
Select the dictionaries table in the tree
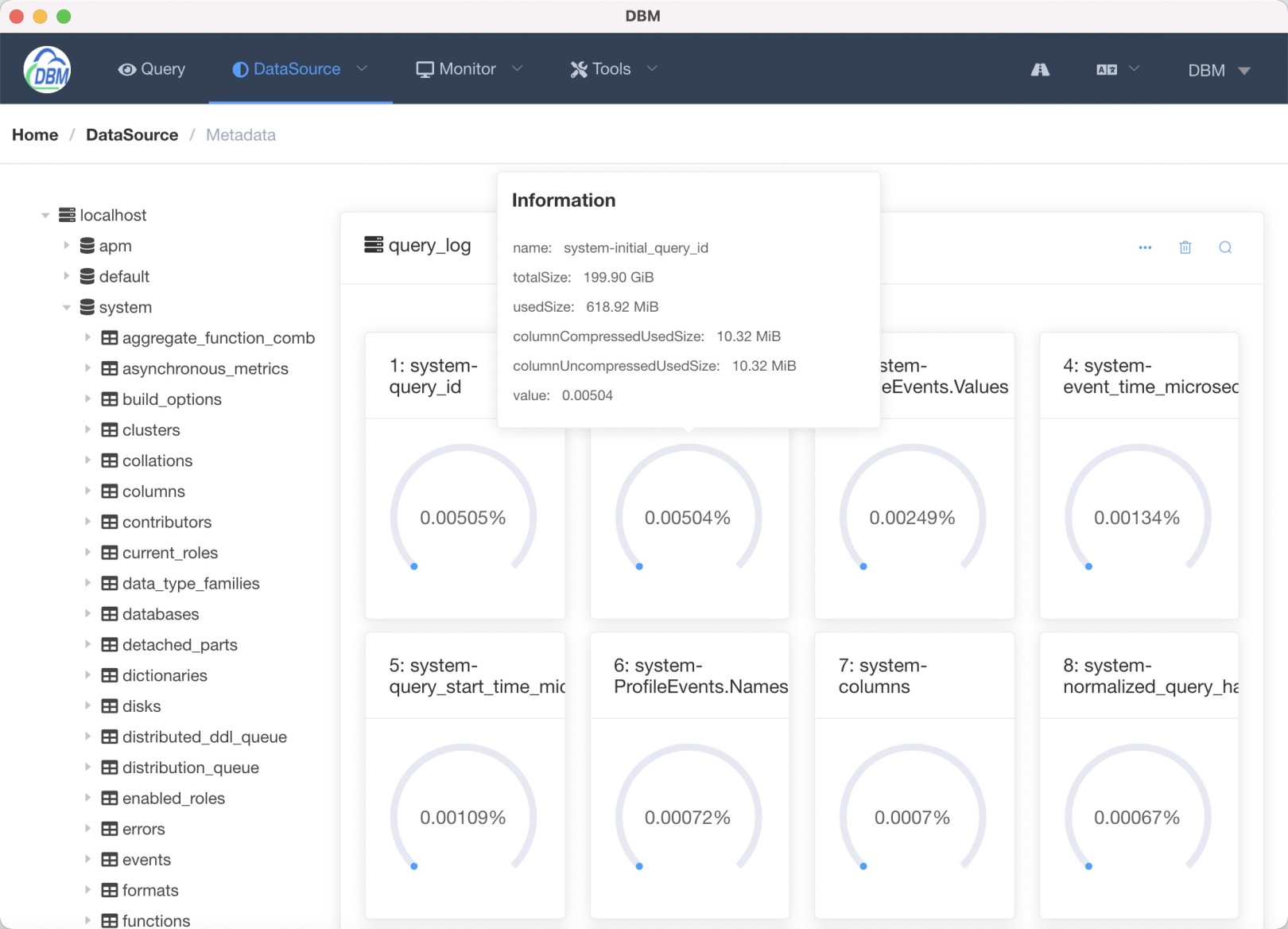click(165, 675)
